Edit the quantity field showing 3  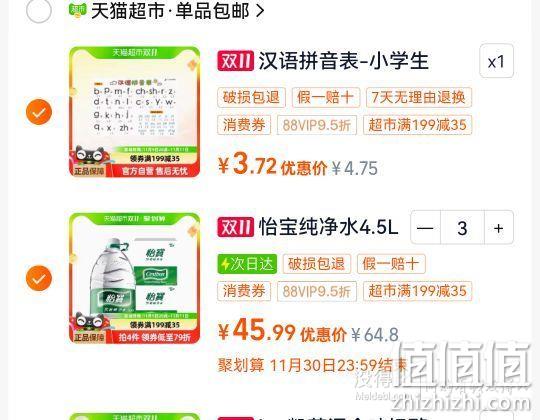[x=462, y=228]
